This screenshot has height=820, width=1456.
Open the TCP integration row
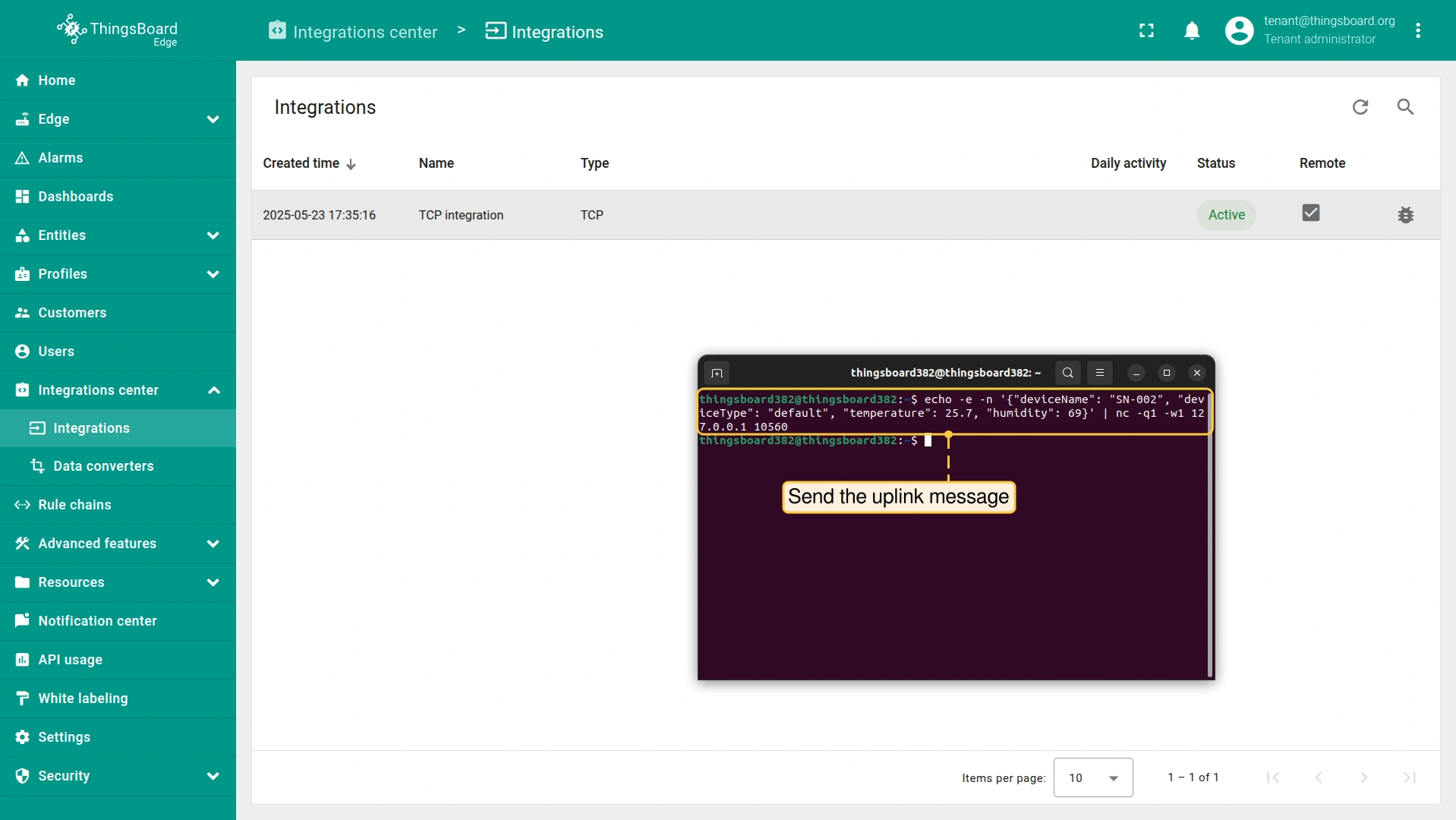click(461, 215)
